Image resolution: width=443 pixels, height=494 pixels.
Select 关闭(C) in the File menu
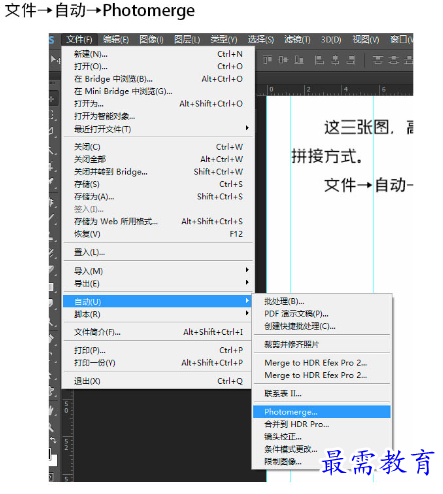[x=157, y=147]
